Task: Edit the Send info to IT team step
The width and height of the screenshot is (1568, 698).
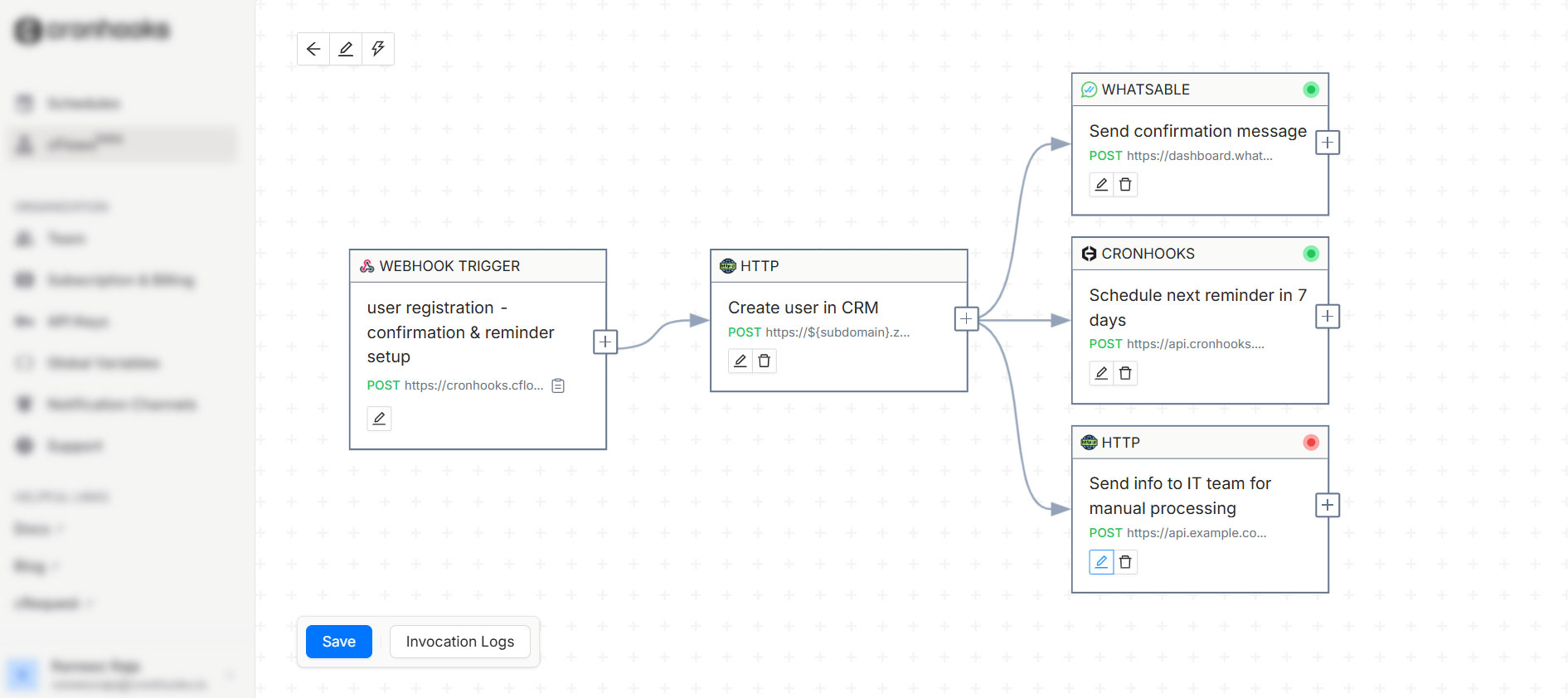Action: pyautogui.click(x=1101, y=562)
